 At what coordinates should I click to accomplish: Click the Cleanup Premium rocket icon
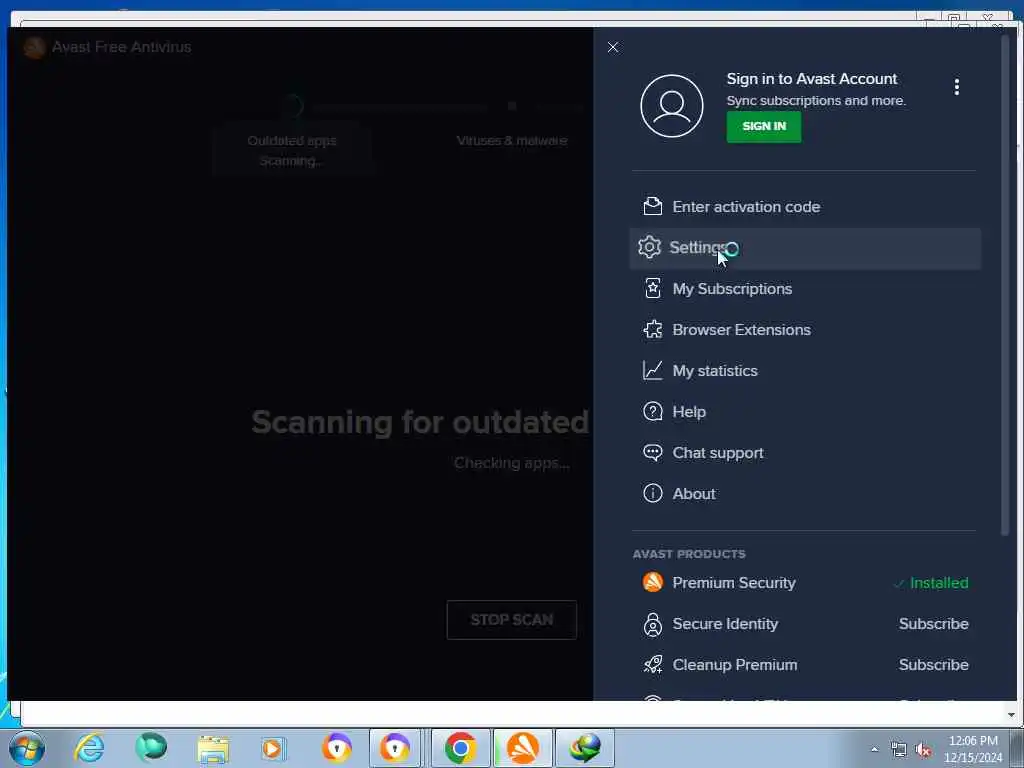pyautogui.click(x=652, y=664)
